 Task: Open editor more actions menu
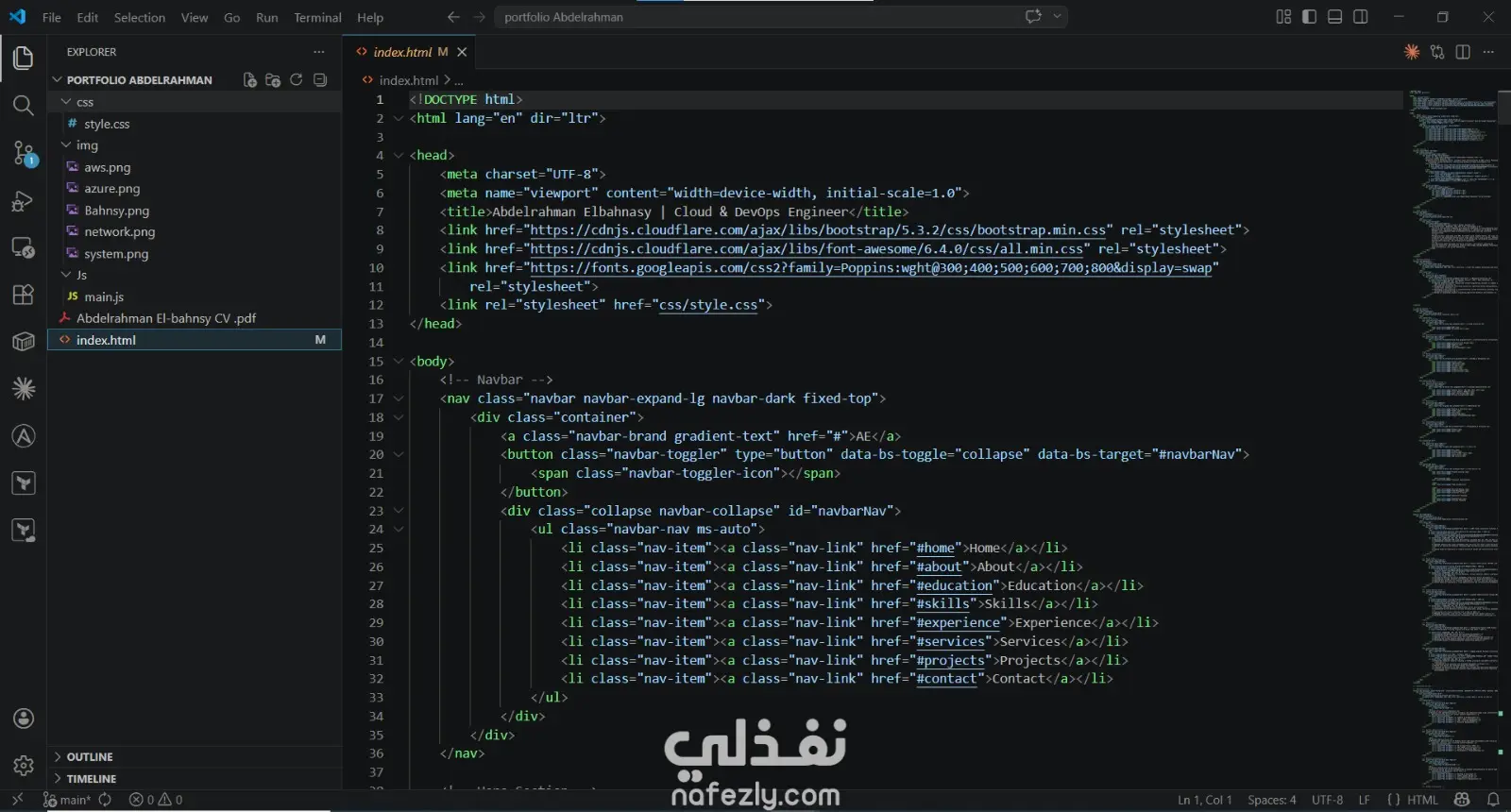[1488, 52]
